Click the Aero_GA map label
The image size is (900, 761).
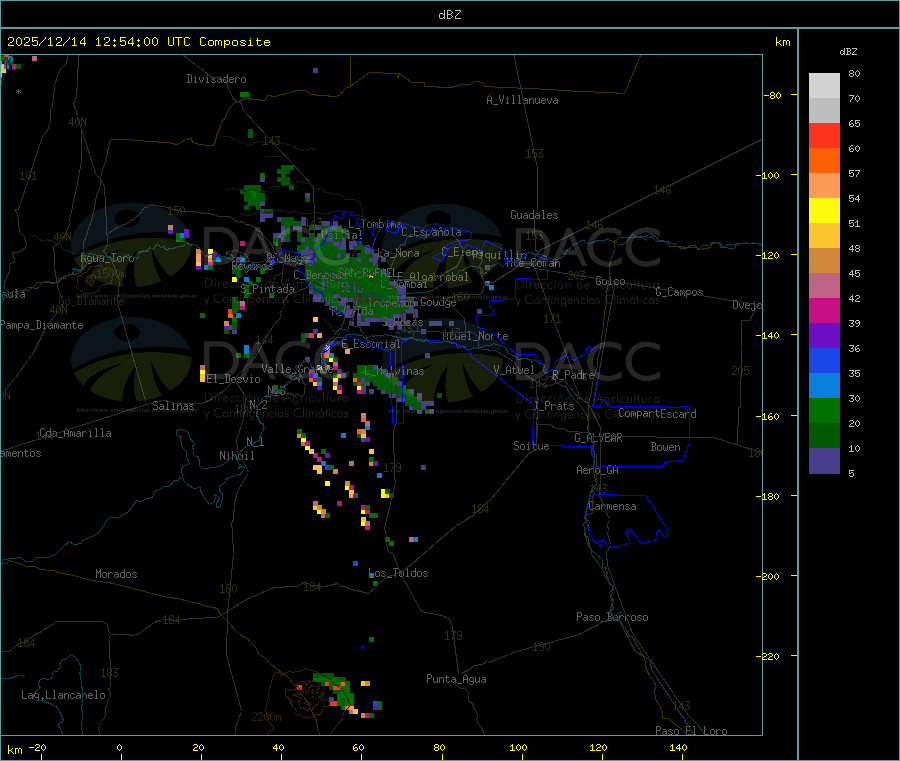pos(598,470)
